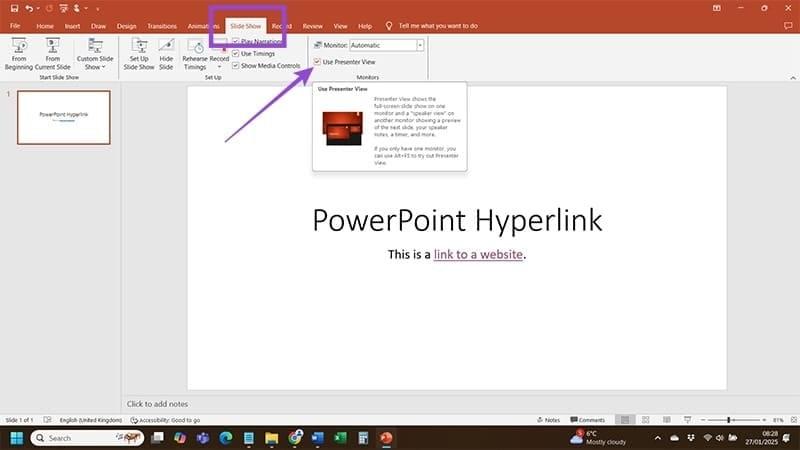Open the Help tab

pyautogui.click(x=365, y=26)
